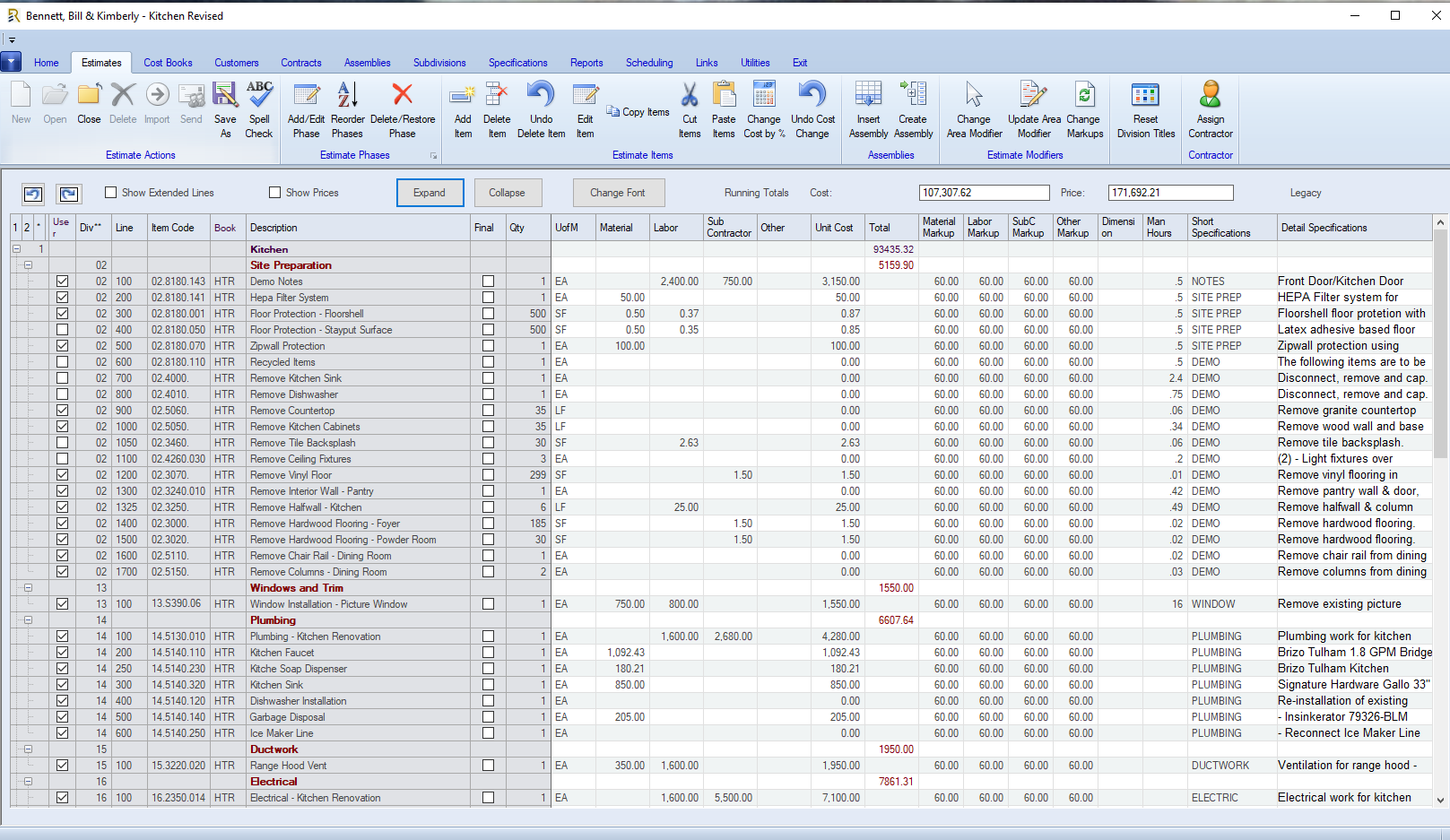This screenshot has height=840, width=1450.
Task: Click the Running Totals Price field
Action: (x=1170, y=193)
